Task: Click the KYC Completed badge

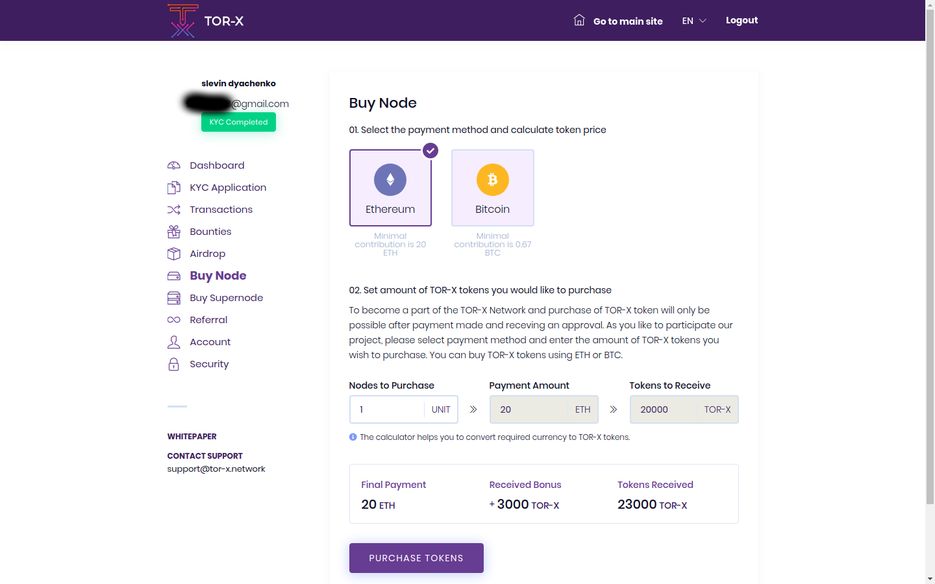Action: [x=239, y=122]
